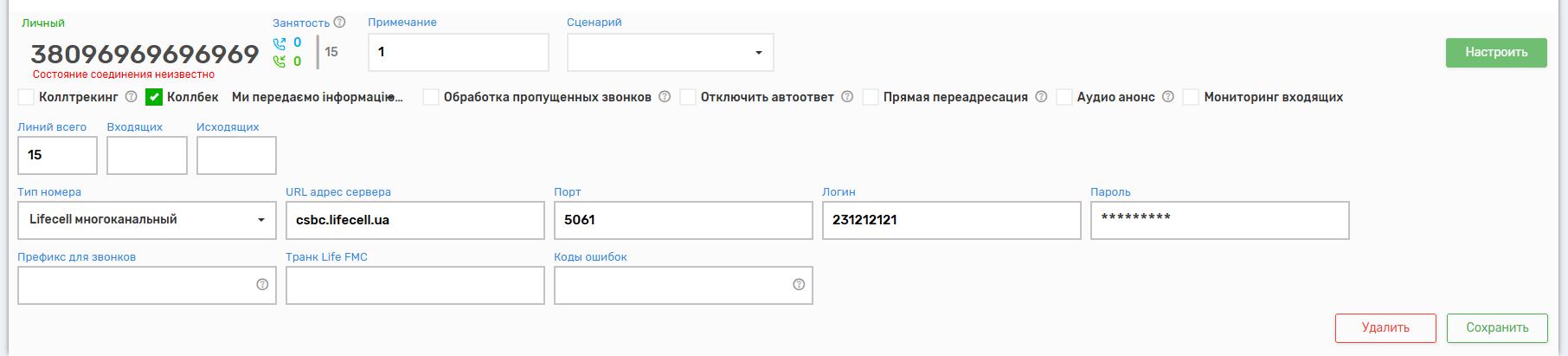The image size is (1568, 356).
Task: Enable the Мониторинг входящих checkbox
Action: pos(1191,97)
